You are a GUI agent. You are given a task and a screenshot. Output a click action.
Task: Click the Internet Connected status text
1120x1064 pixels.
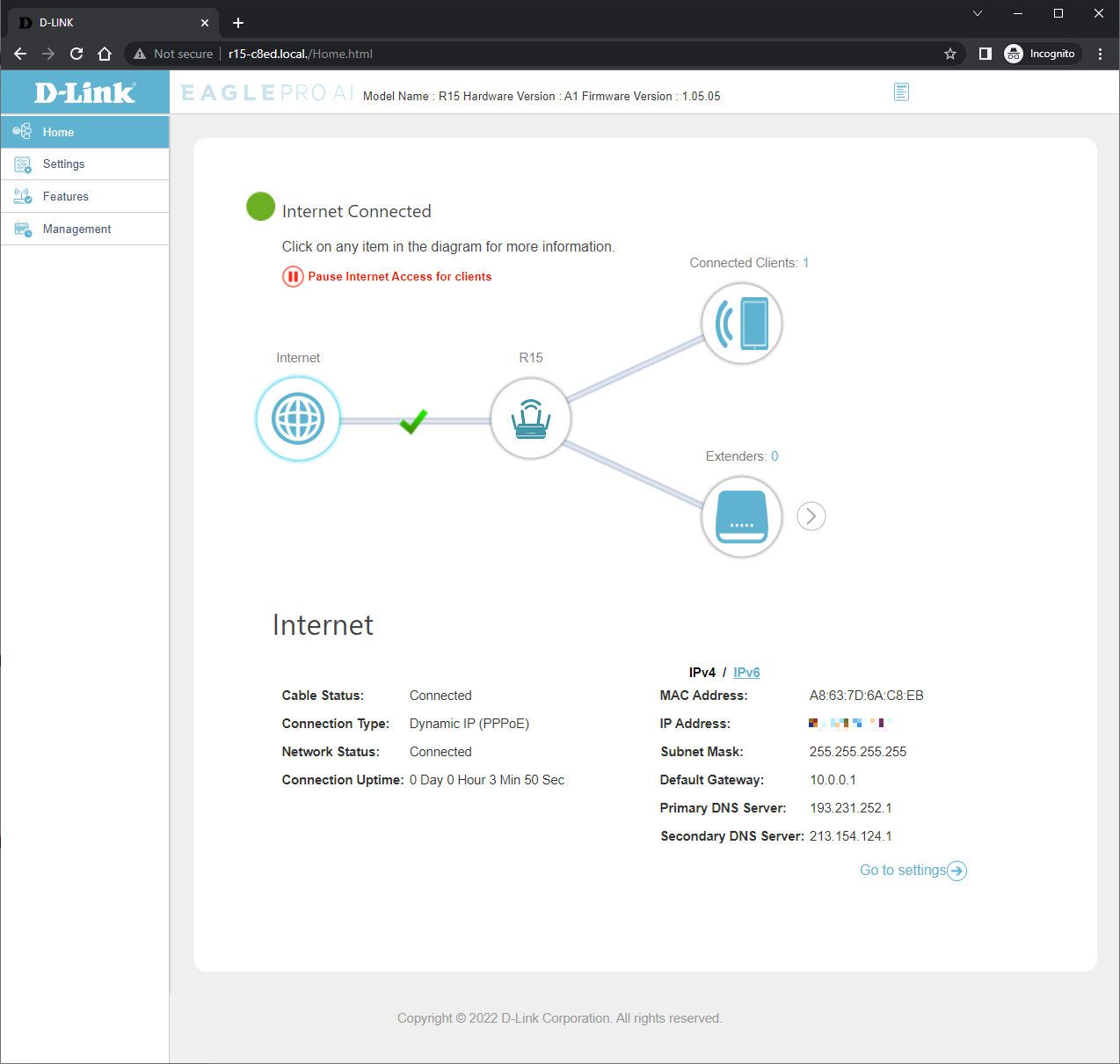(x=357, y=211)
